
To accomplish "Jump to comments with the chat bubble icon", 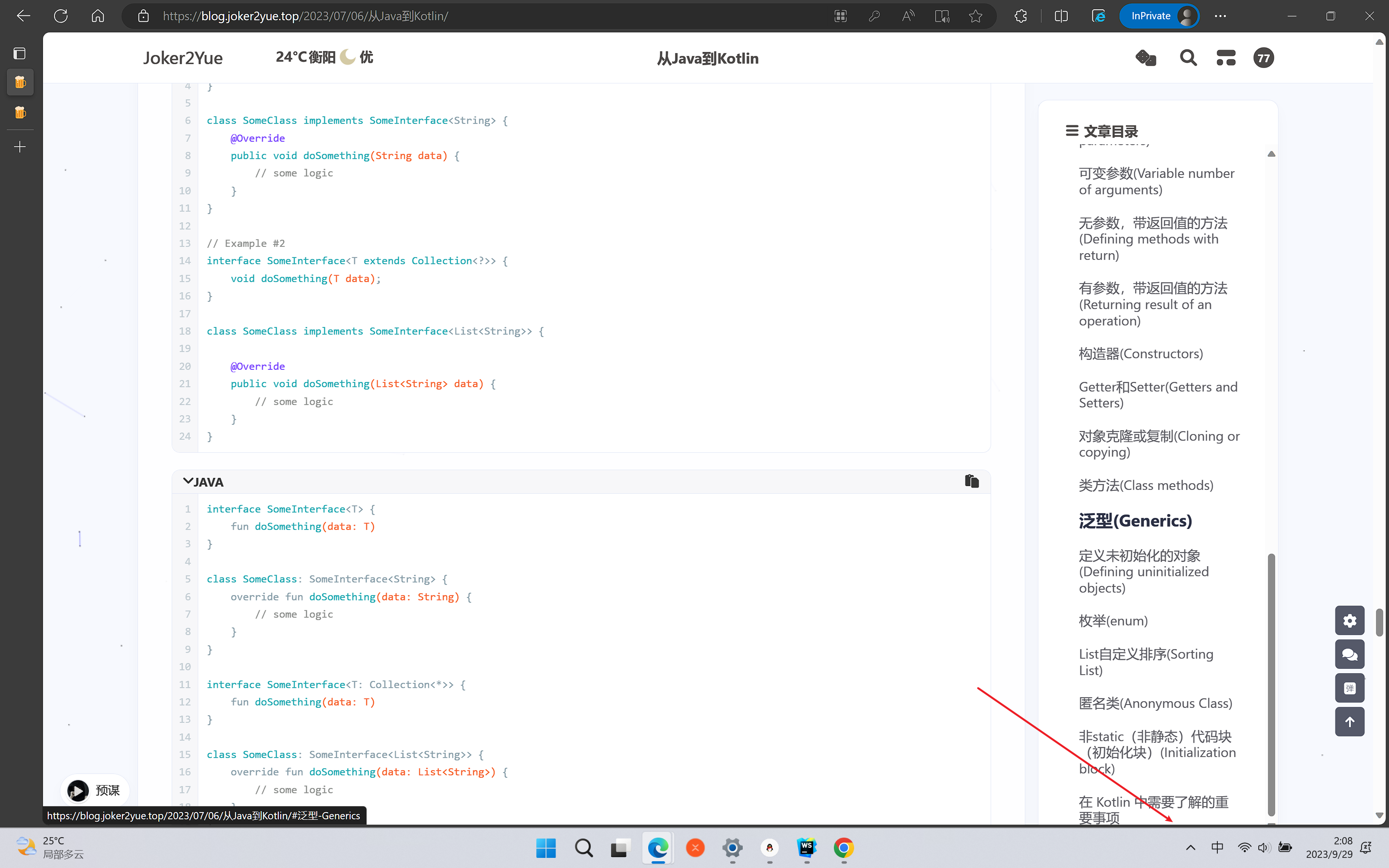I will pos(1350,654).
